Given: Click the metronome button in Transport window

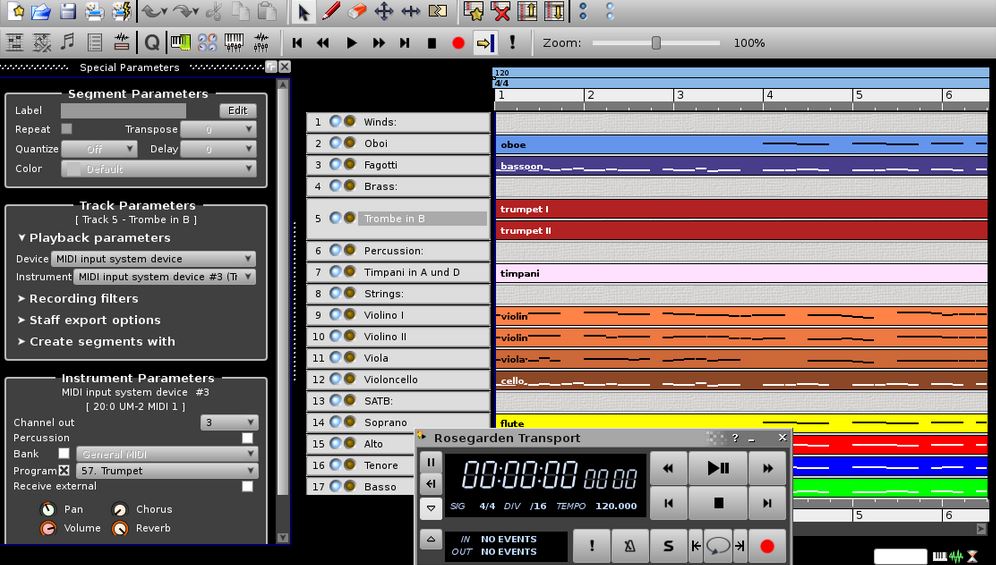Looking at the screenshot, I should pos(629,546).
